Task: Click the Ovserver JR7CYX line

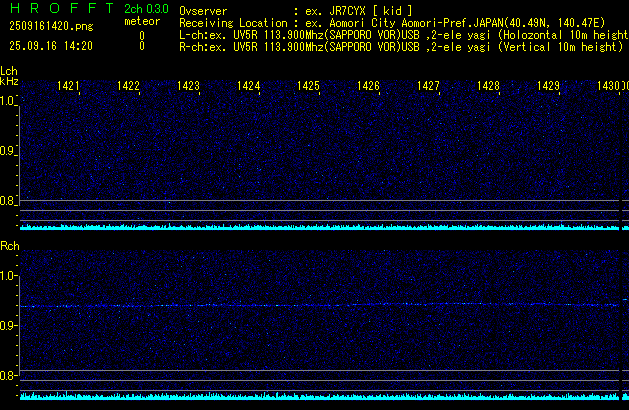Action: [x=296, y=11]
